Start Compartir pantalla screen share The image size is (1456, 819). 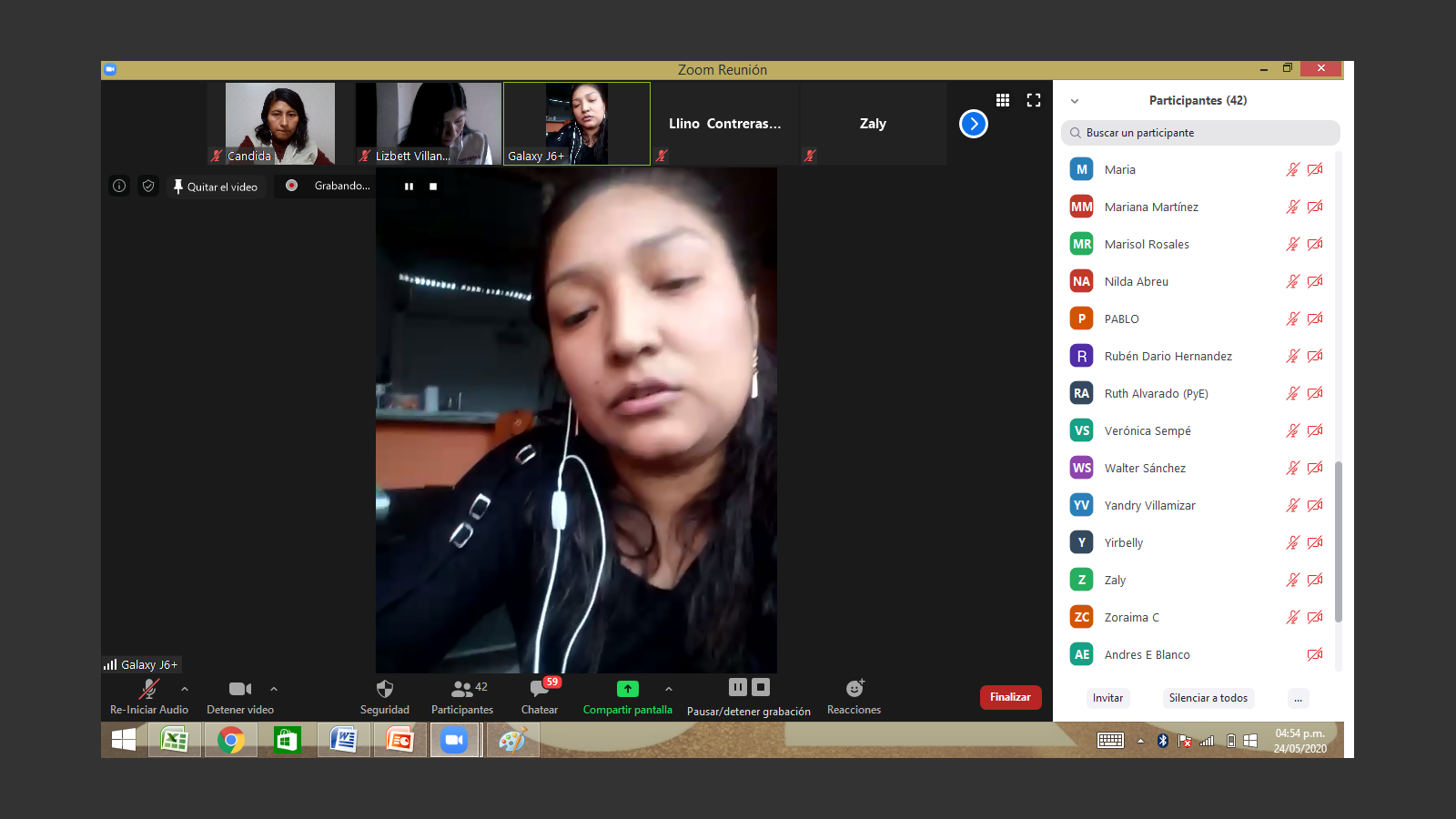(628, 696)
